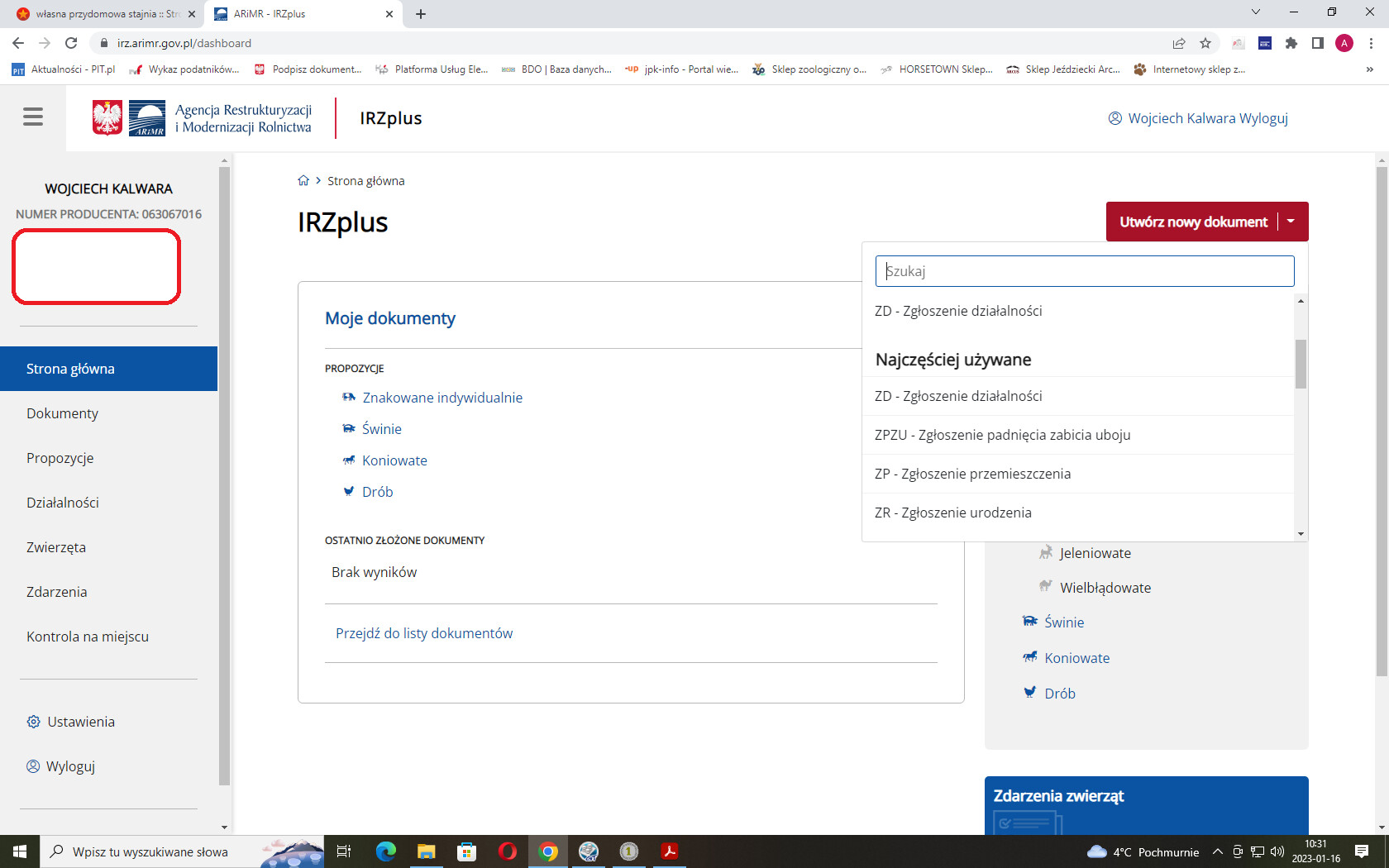The width and height of the screenshot is (1389, 868).
Task: Open Dokumenty in the sidebar menu
Action: tap(62, 413)
